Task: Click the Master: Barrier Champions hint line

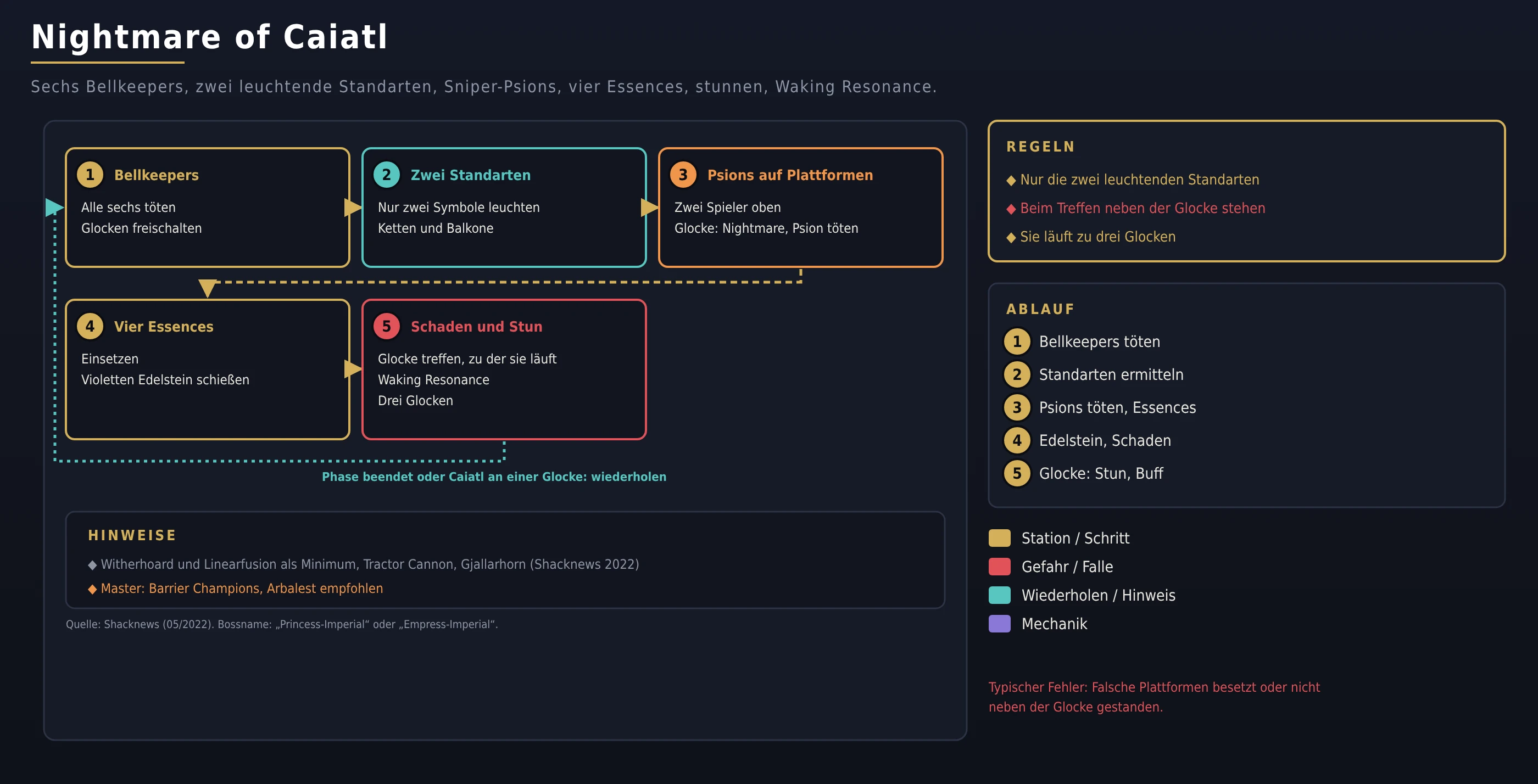Action: (x=236, y=589)
